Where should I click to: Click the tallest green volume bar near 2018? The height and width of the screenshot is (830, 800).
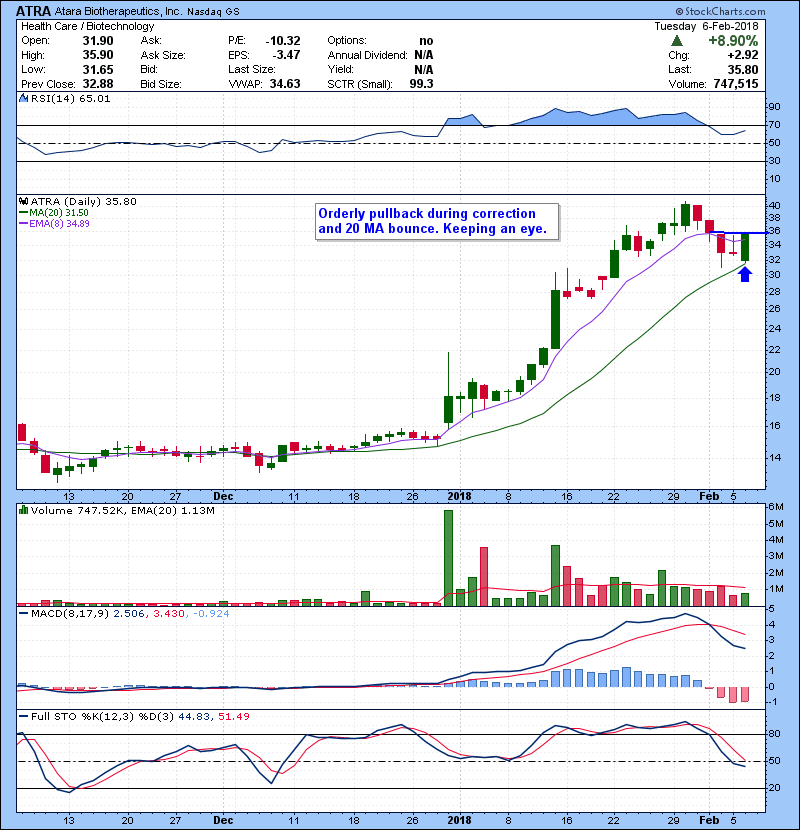coord(448,558)
